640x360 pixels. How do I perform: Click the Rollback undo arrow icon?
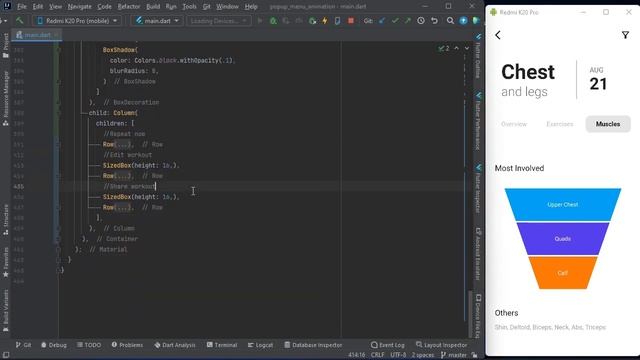click(x=434, y=20)
